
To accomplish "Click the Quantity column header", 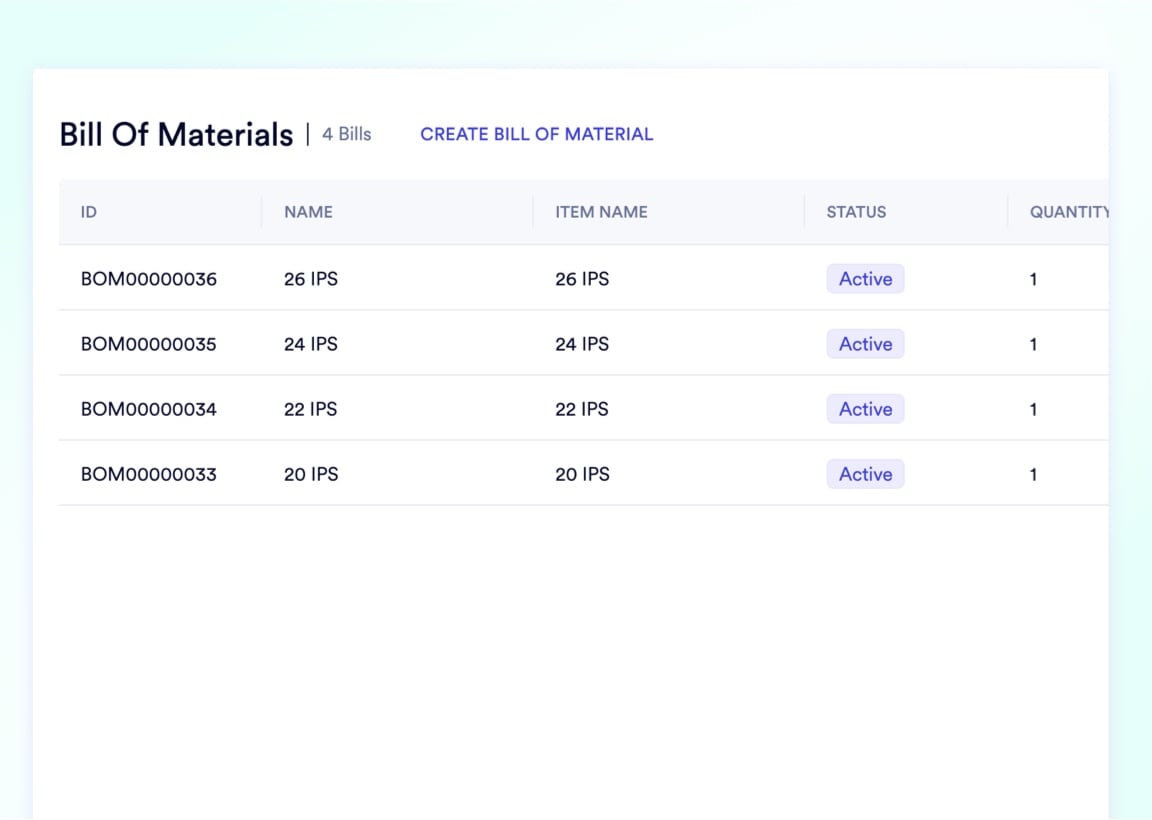I will [x=1069, y=212].
